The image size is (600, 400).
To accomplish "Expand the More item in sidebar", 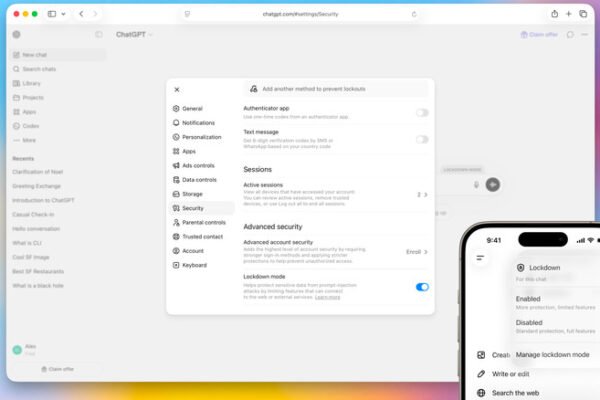I will pyautogui.click(x=24, y=140).
